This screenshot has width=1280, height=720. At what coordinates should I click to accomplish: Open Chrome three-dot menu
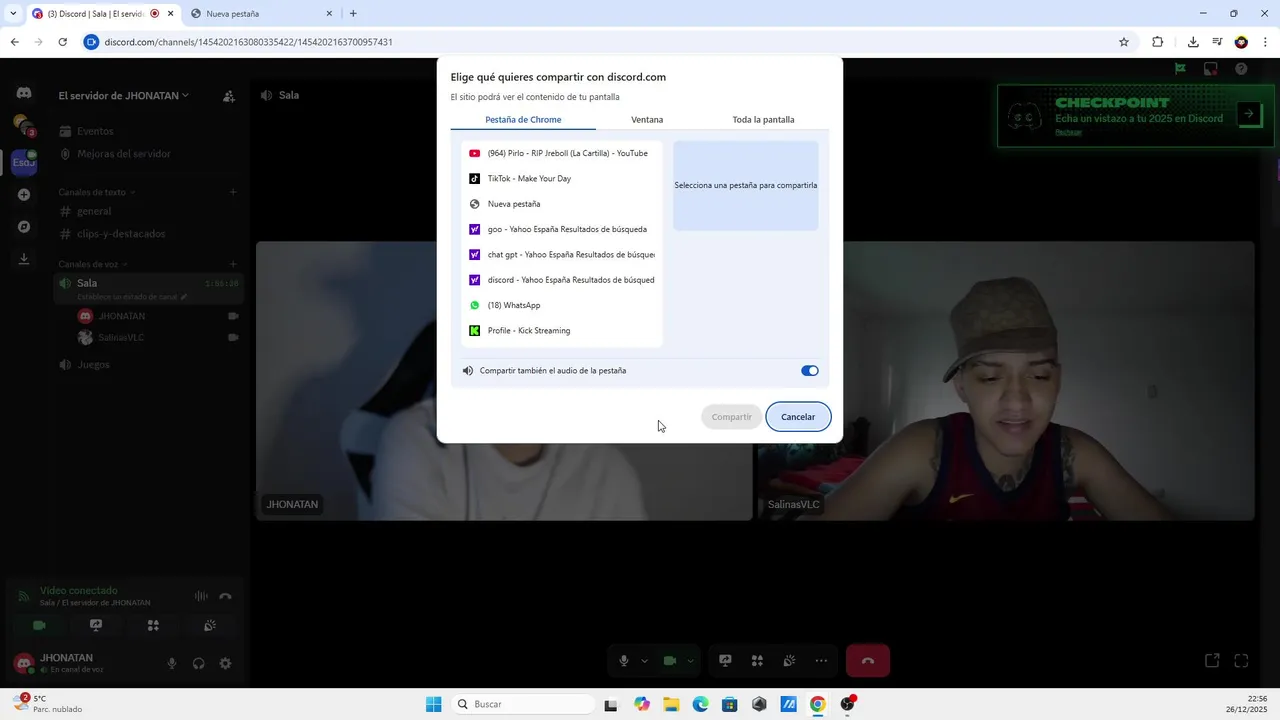click(1265, 42)
